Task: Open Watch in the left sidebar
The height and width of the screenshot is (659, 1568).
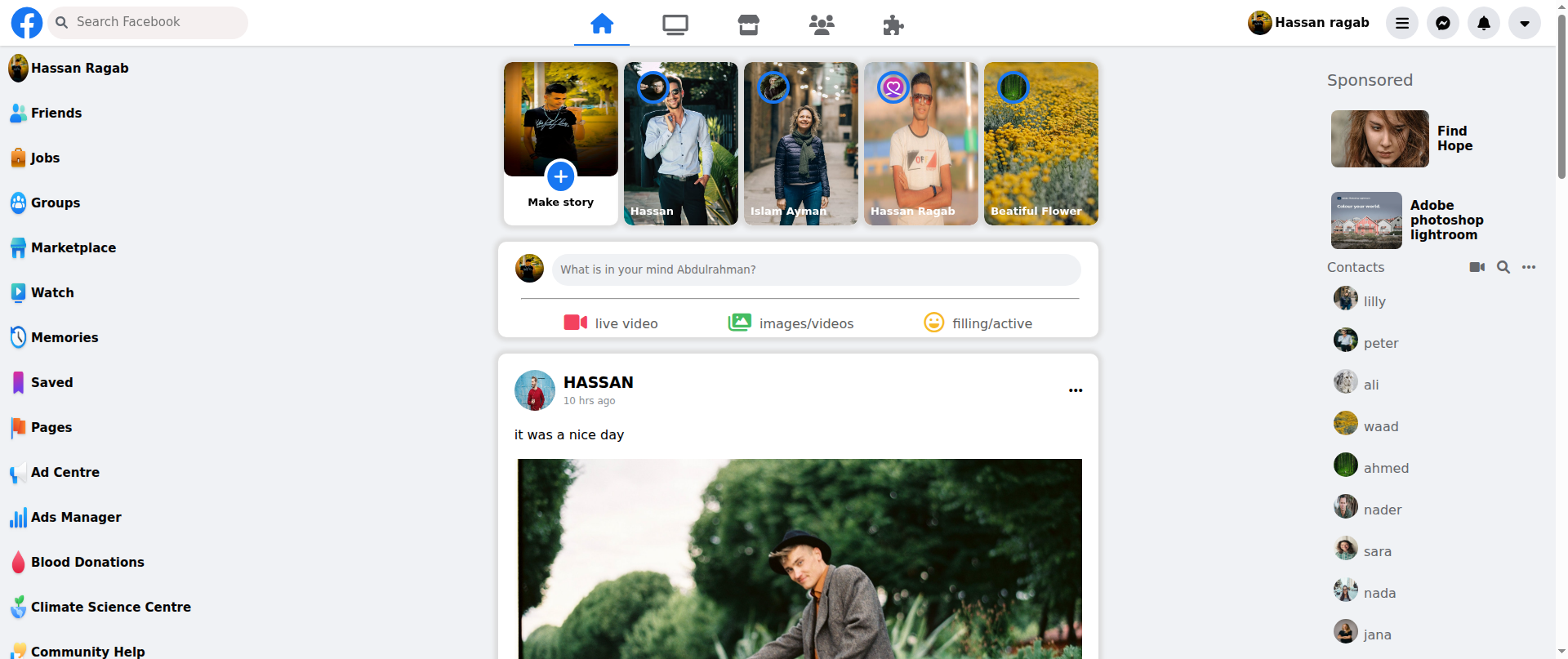Action: tap(42, 293)
